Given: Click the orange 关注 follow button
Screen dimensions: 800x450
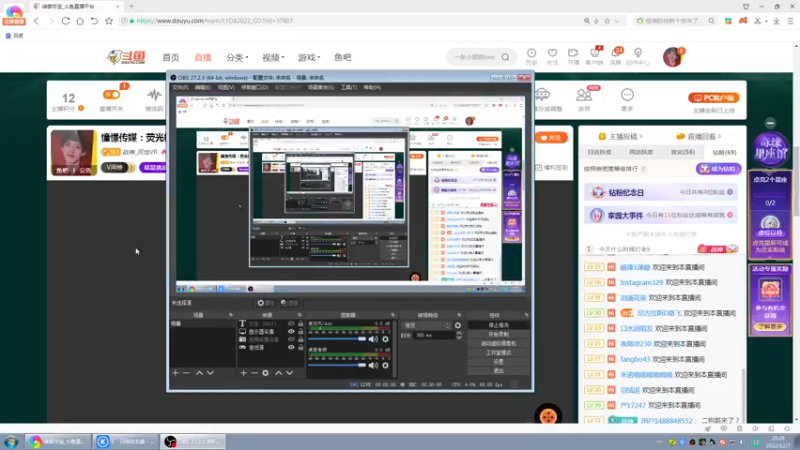Looking at the screenshot, I should (x=551, y=138).
